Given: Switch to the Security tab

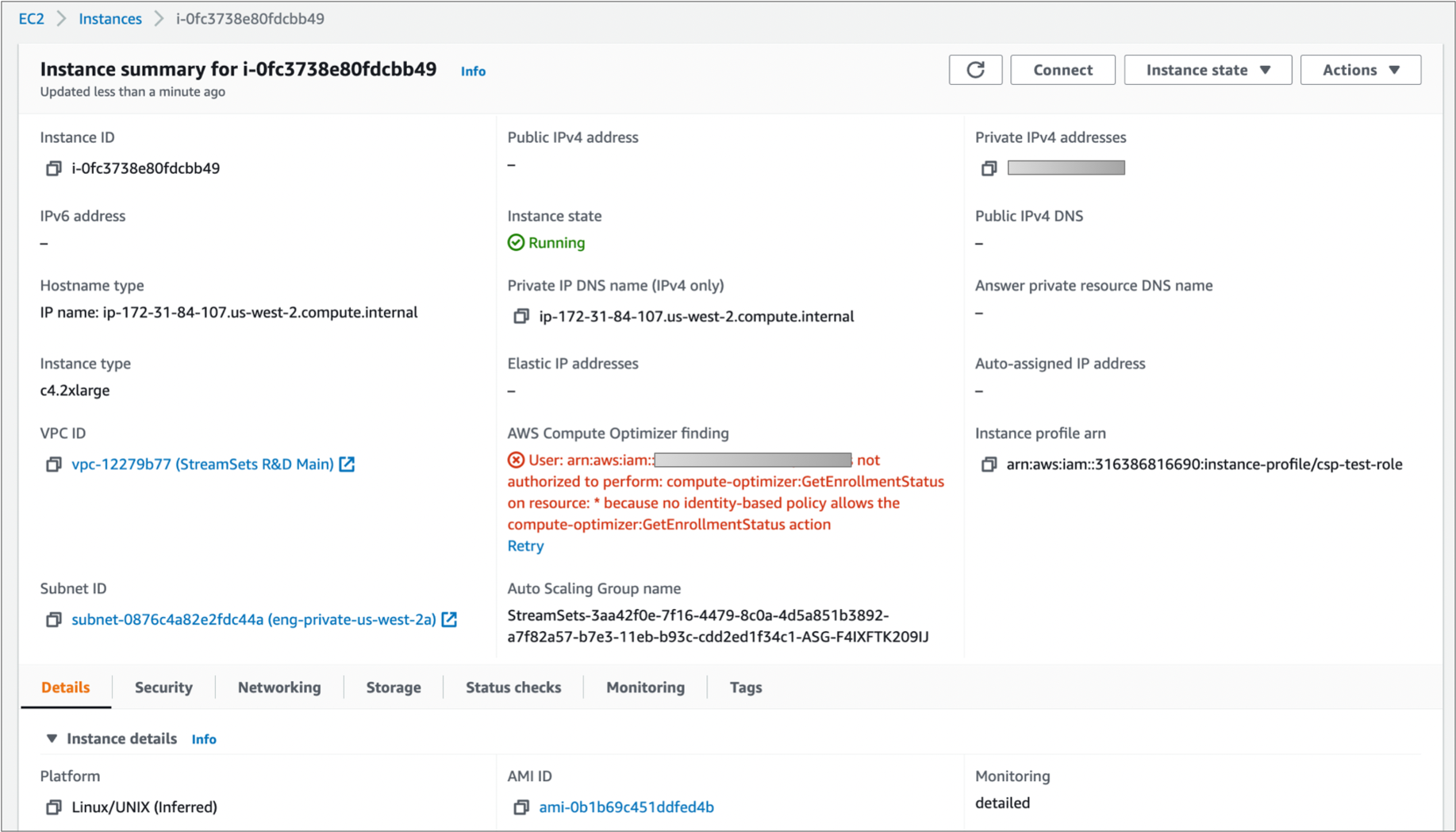Looking at the screenshot, I should [163, 688].
